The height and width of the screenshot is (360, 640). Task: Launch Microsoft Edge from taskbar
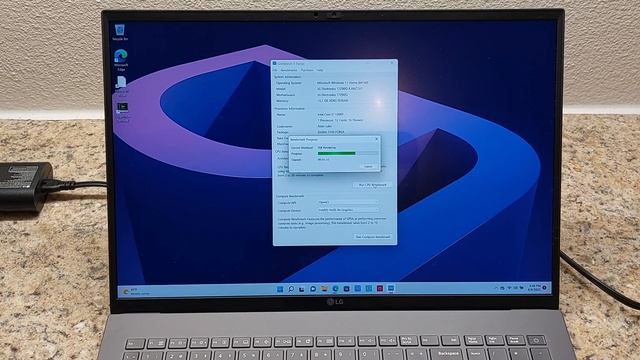(335, 289)
